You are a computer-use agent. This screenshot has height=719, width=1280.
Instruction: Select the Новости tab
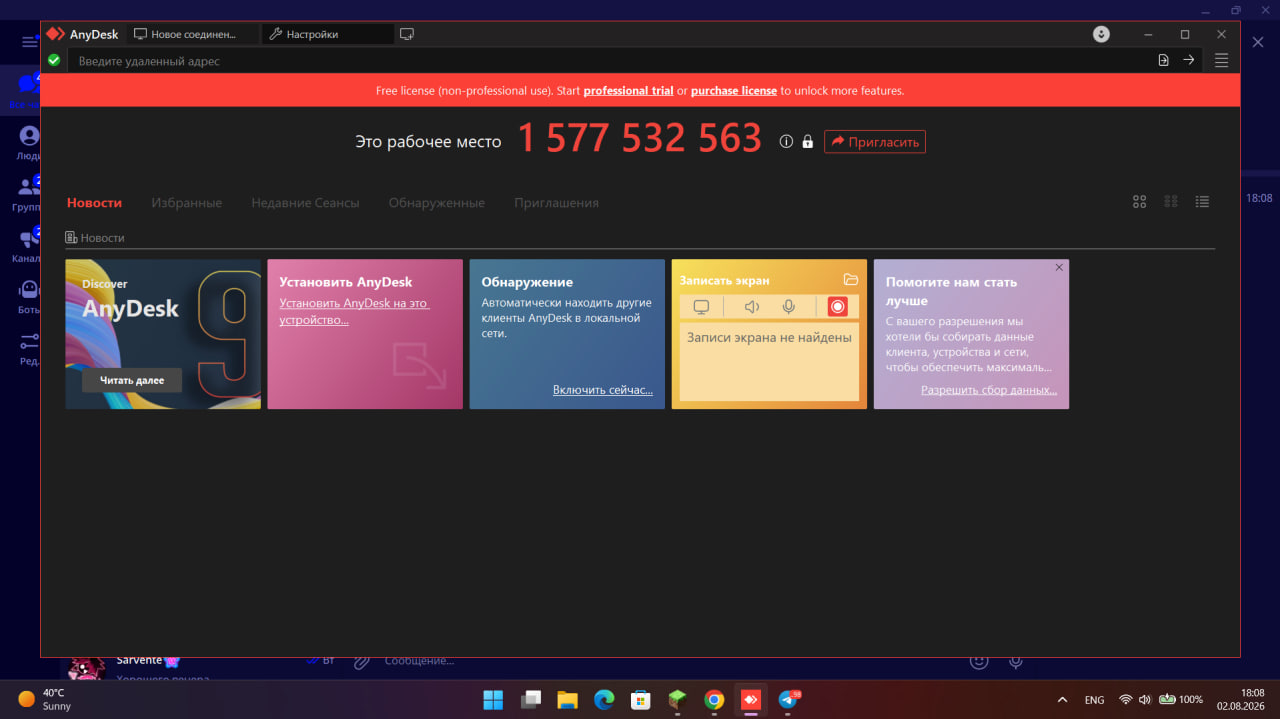(94, 202)
